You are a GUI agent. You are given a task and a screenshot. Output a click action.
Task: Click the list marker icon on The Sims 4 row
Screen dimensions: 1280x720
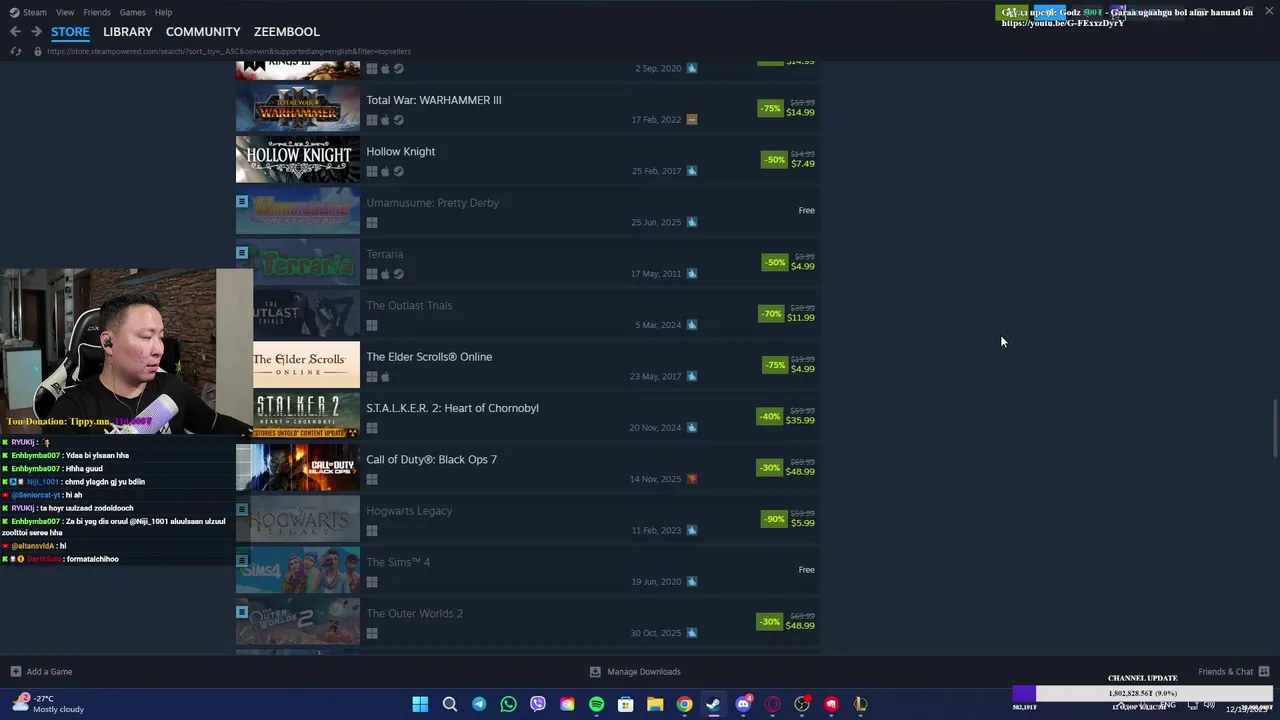(242, 561)
